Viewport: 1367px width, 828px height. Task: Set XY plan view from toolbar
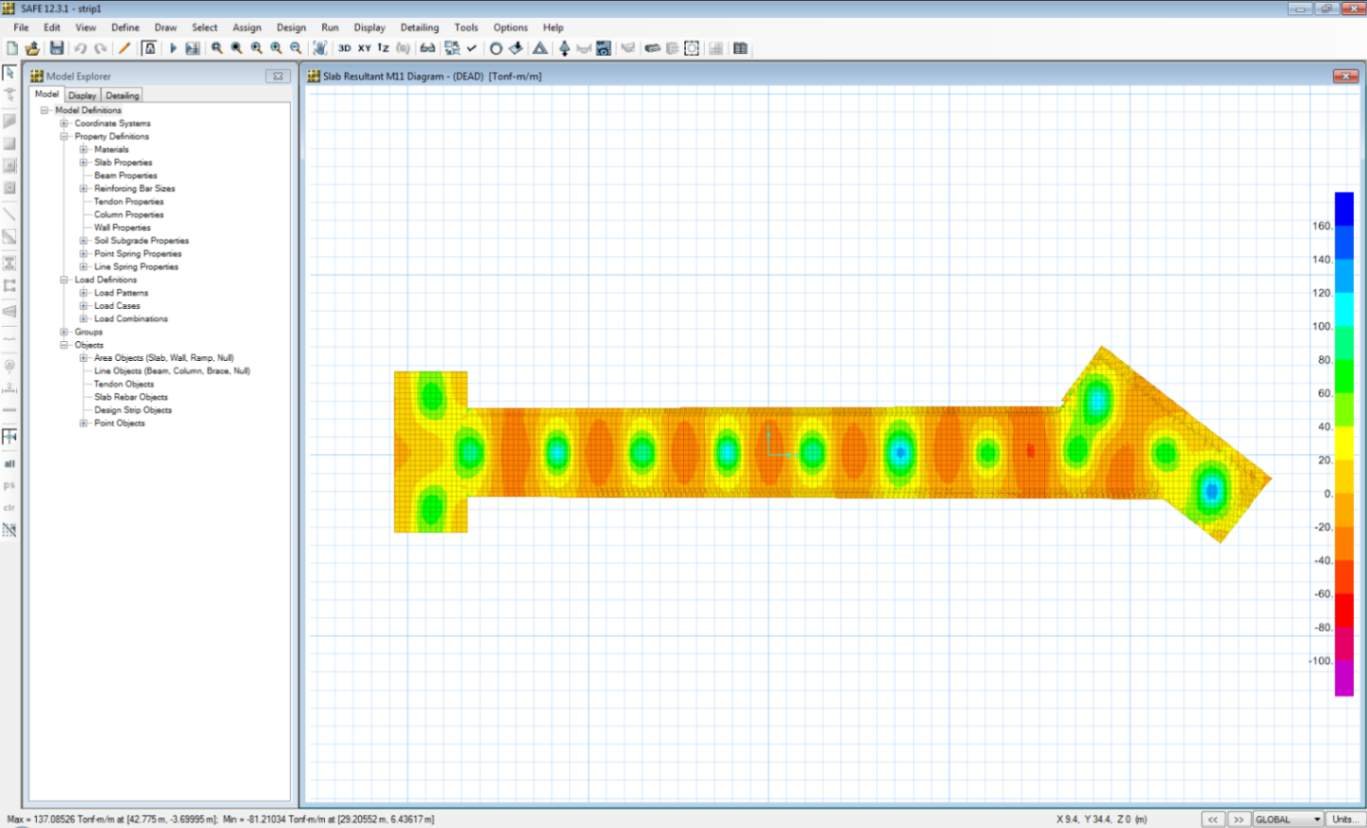[364, 48]
